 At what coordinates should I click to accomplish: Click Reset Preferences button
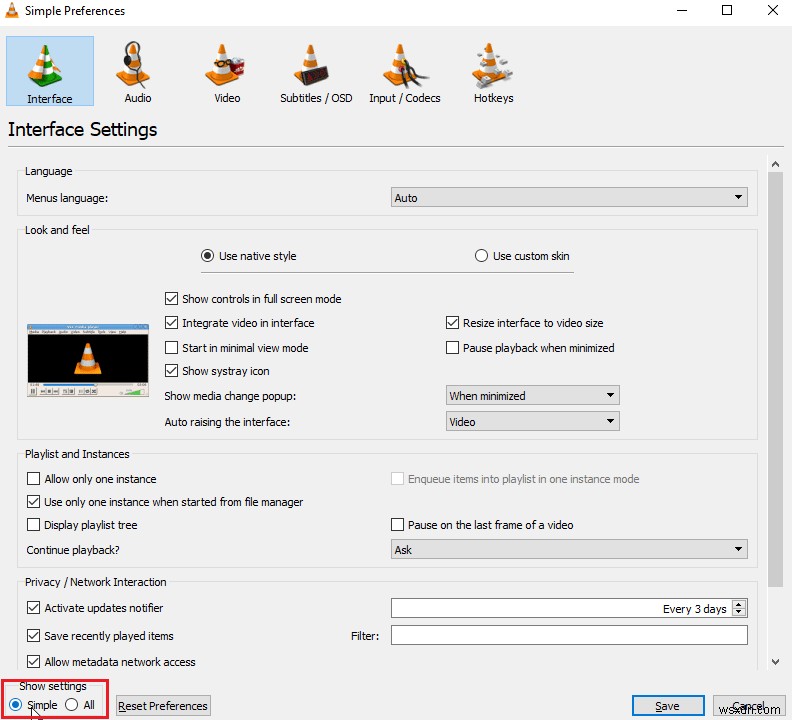tap(163, 706)
